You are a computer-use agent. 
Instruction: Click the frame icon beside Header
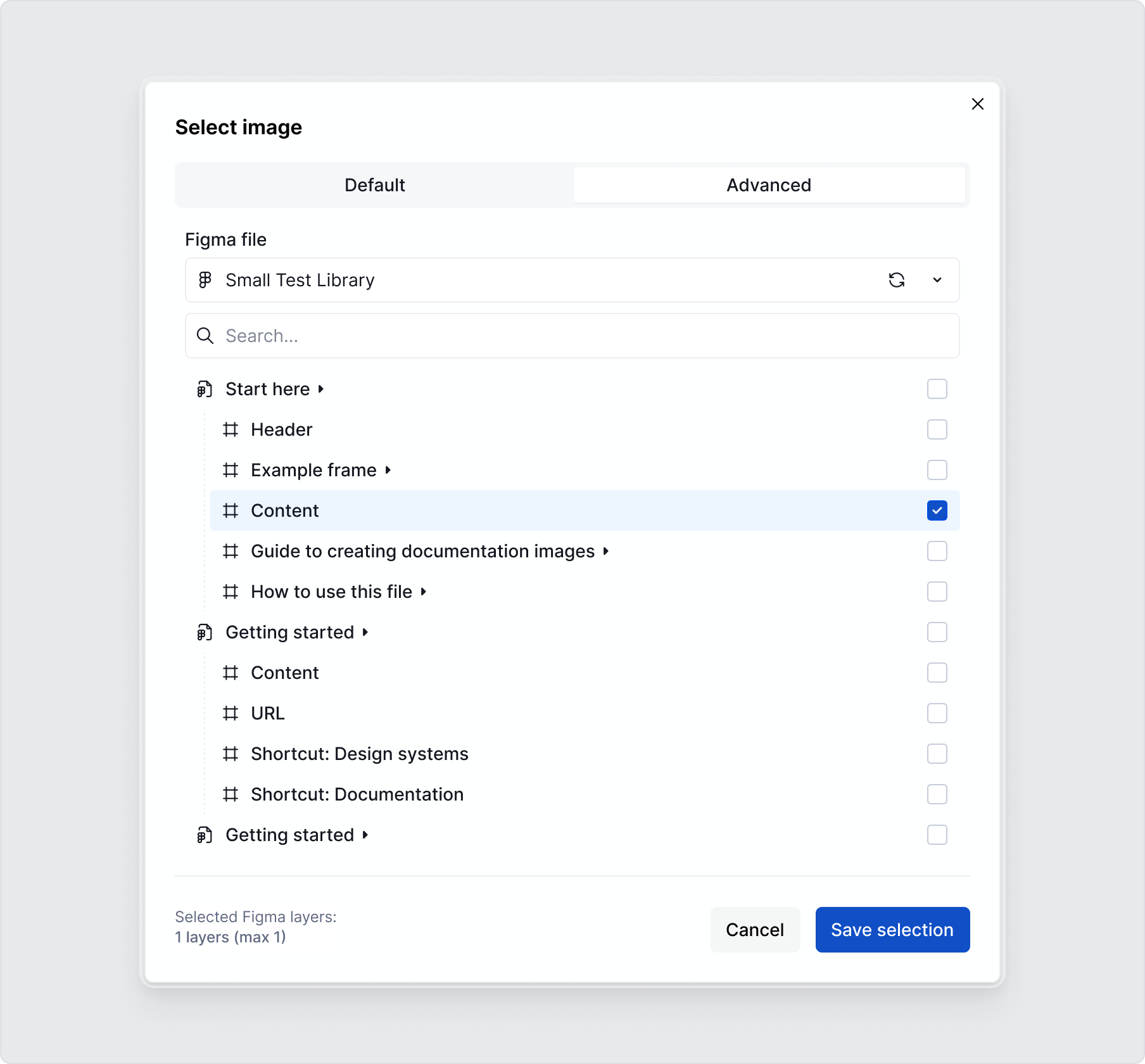click(x=231, y=429)
